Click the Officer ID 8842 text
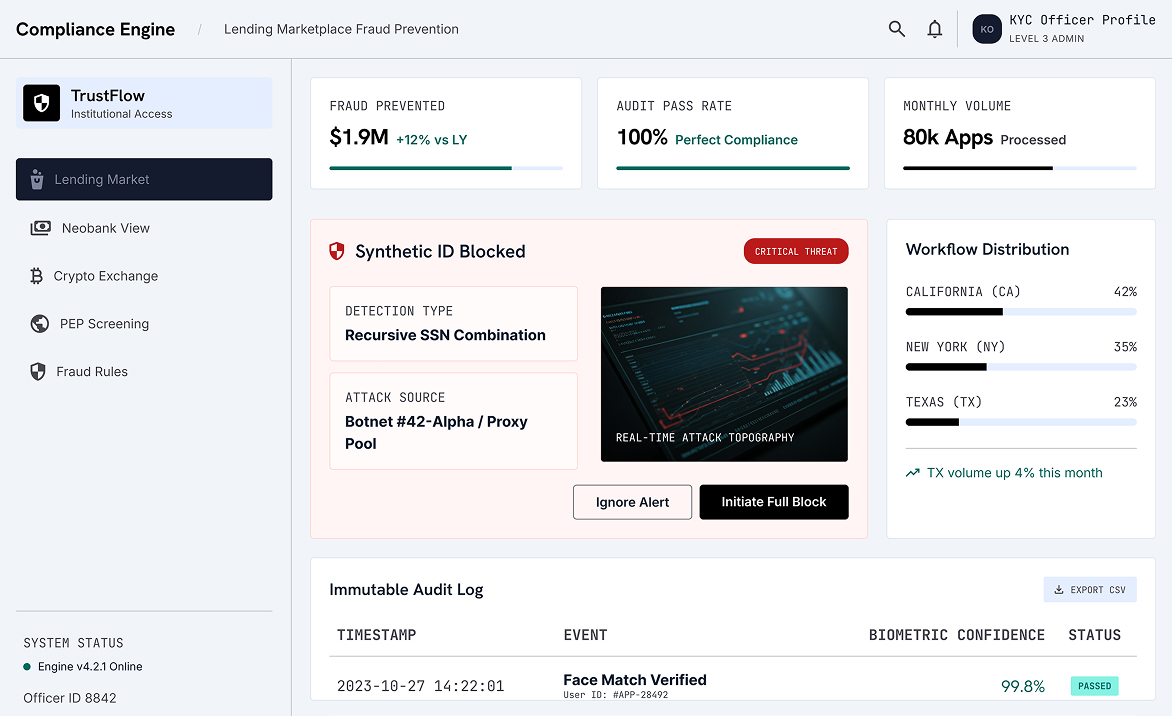 point(70,698)
